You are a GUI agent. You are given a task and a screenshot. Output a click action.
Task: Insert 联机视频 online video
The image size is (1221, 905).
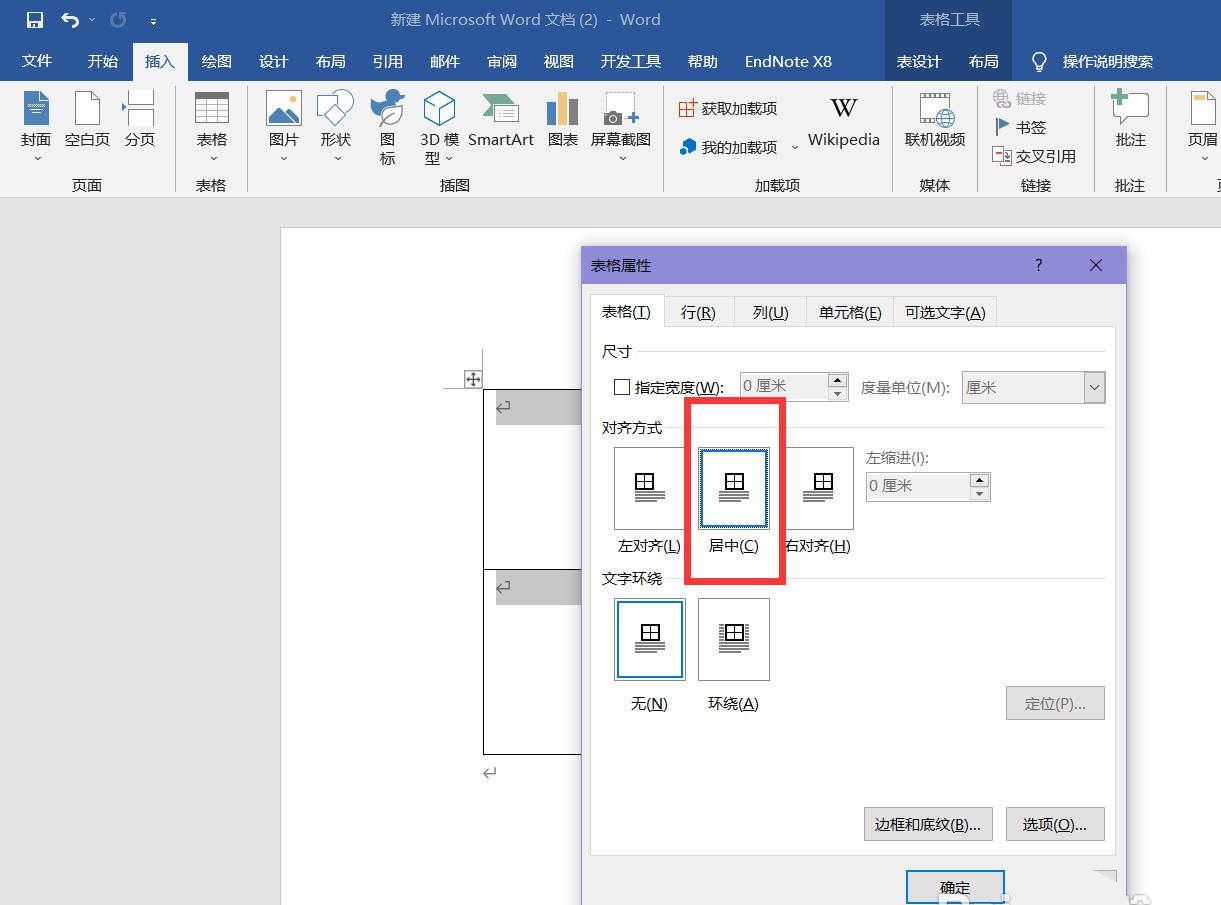[935, 120]
